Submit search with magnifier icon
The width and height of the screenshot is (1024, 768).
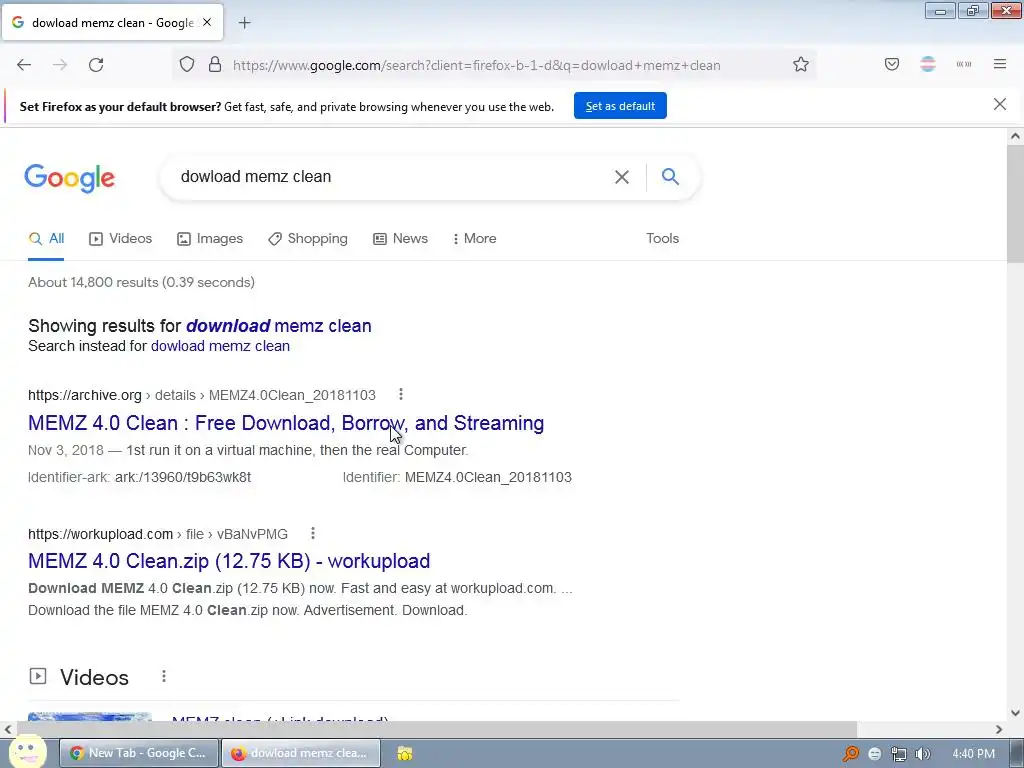click(x=670, y=176)
